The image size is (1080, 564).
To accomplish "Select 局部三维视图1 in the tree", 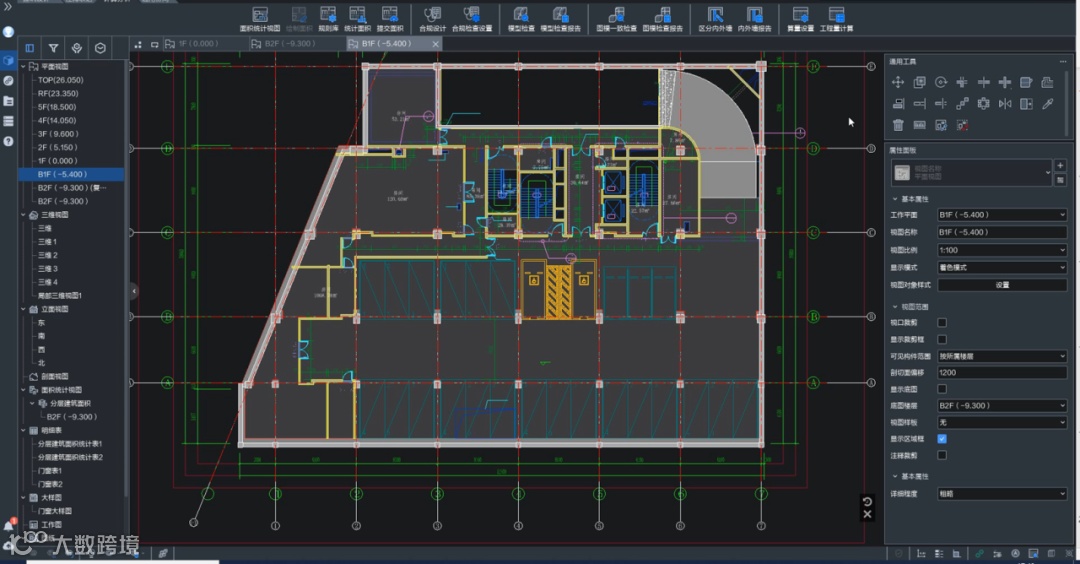I will (x=59, y=295).
